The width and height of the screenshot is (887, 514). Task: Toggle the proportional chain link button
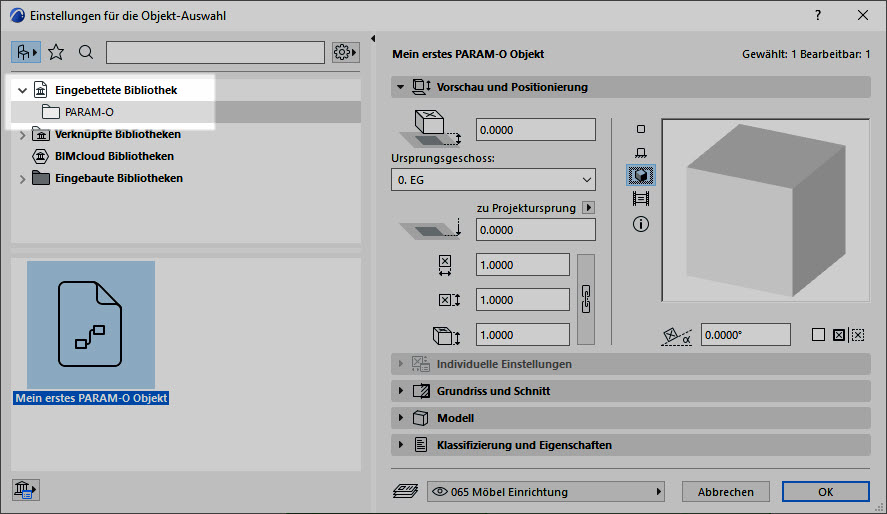tap(586, 299)
